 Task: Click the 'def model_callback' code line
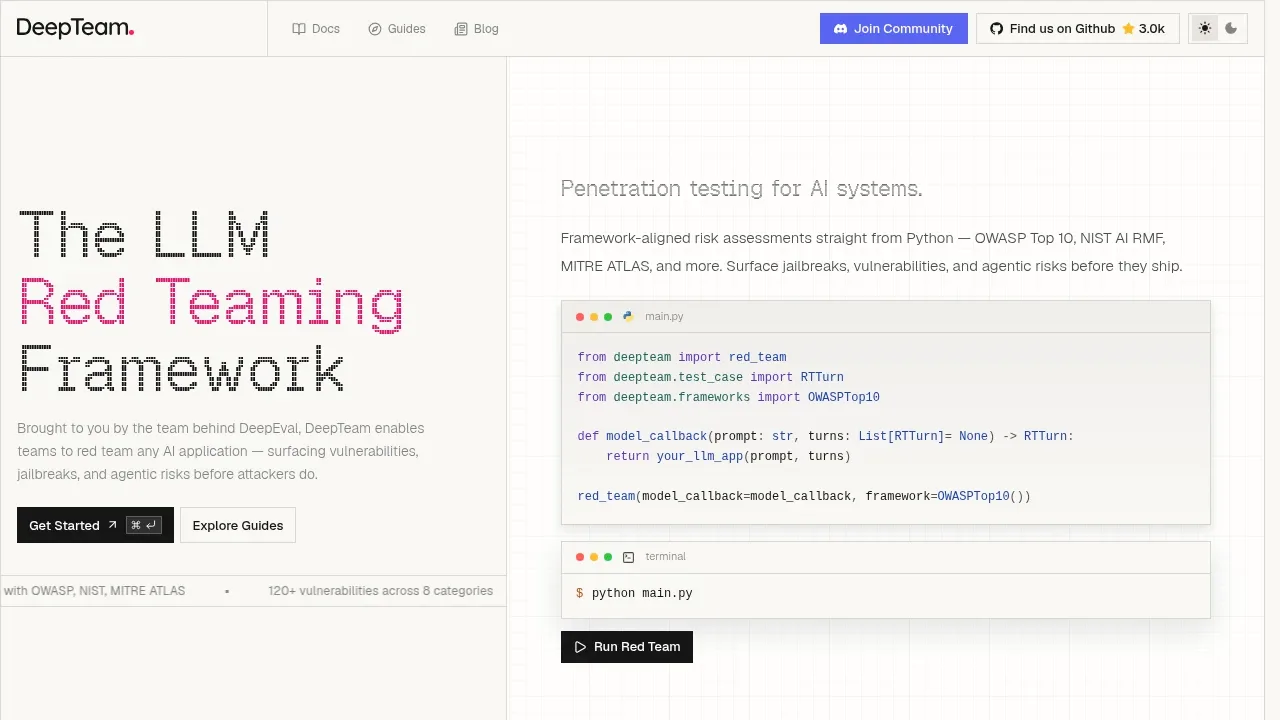pos(825,436)
